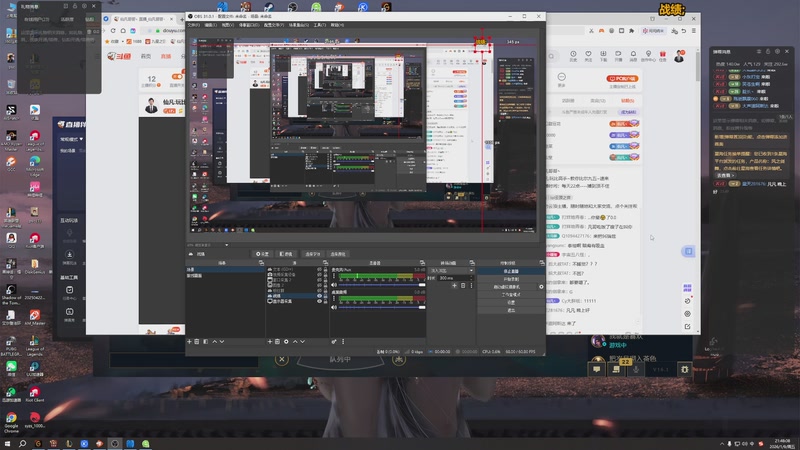
Task: Reload page in browser behind OBS
Action: click(x=113, y=31)
